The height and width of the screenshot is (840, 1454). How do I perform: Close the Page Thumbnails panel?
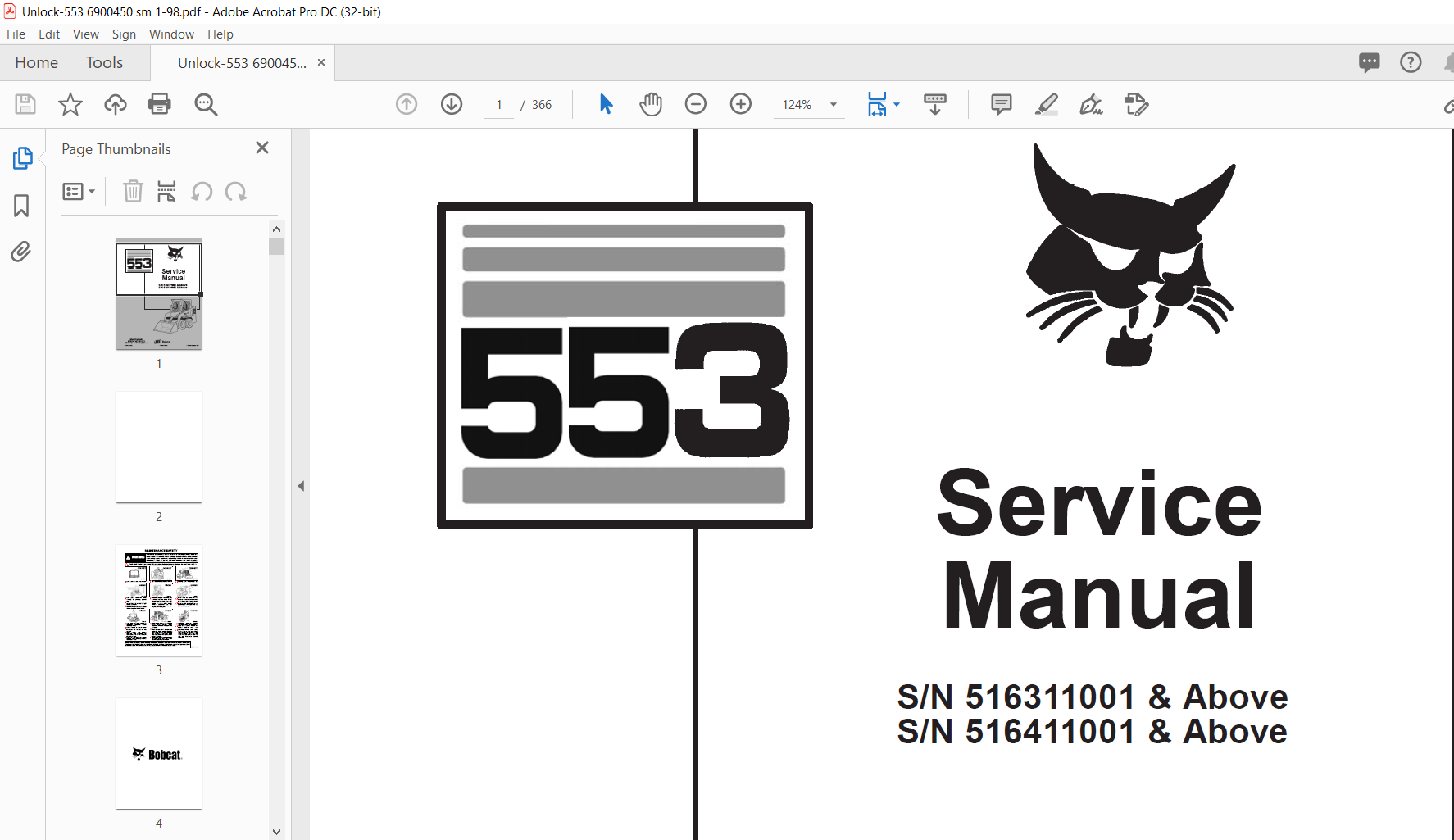[x=262, y=148]
